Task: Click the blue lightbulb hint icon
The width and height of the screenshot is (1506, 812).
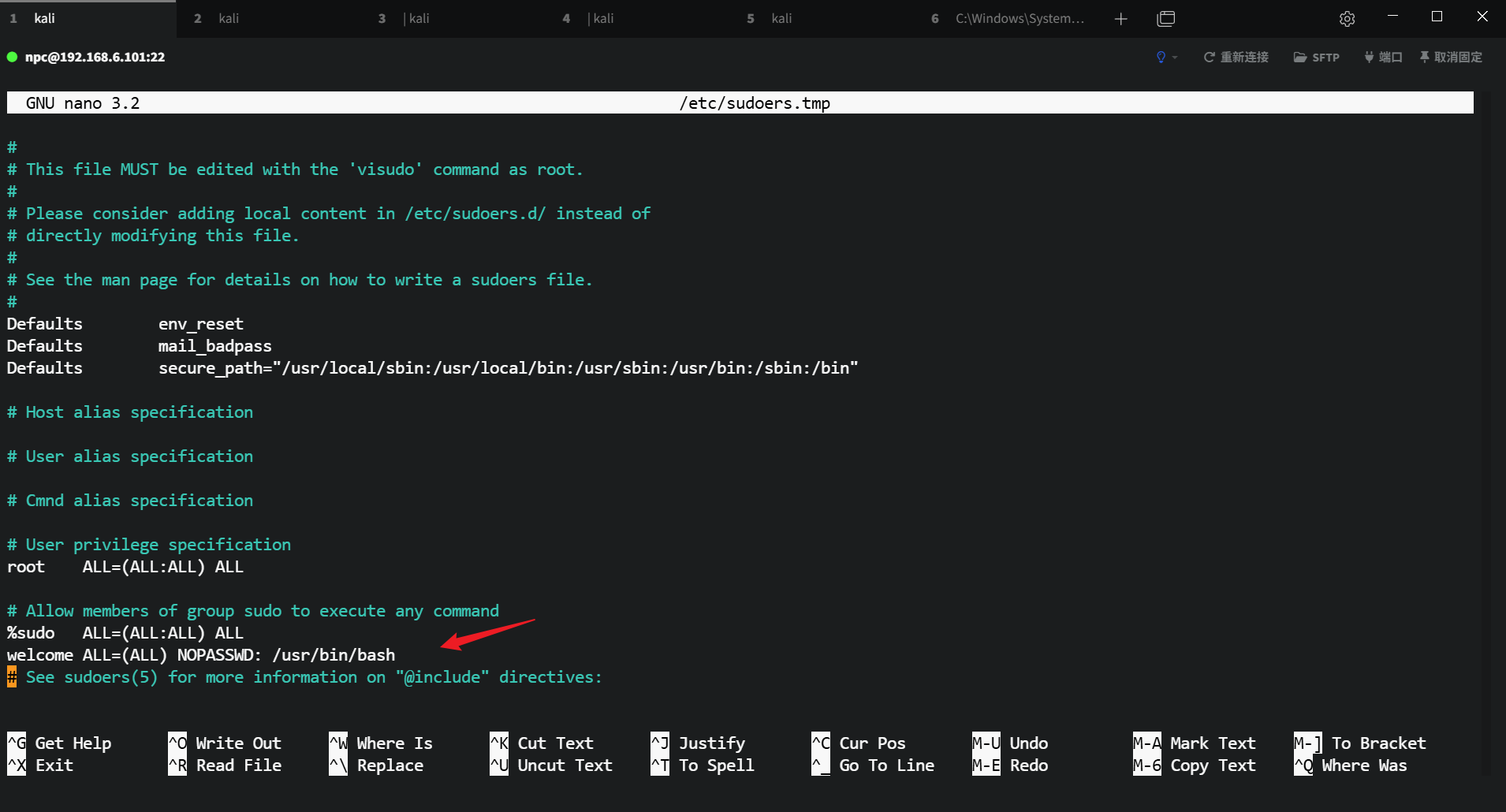Action: [1161, 57]
